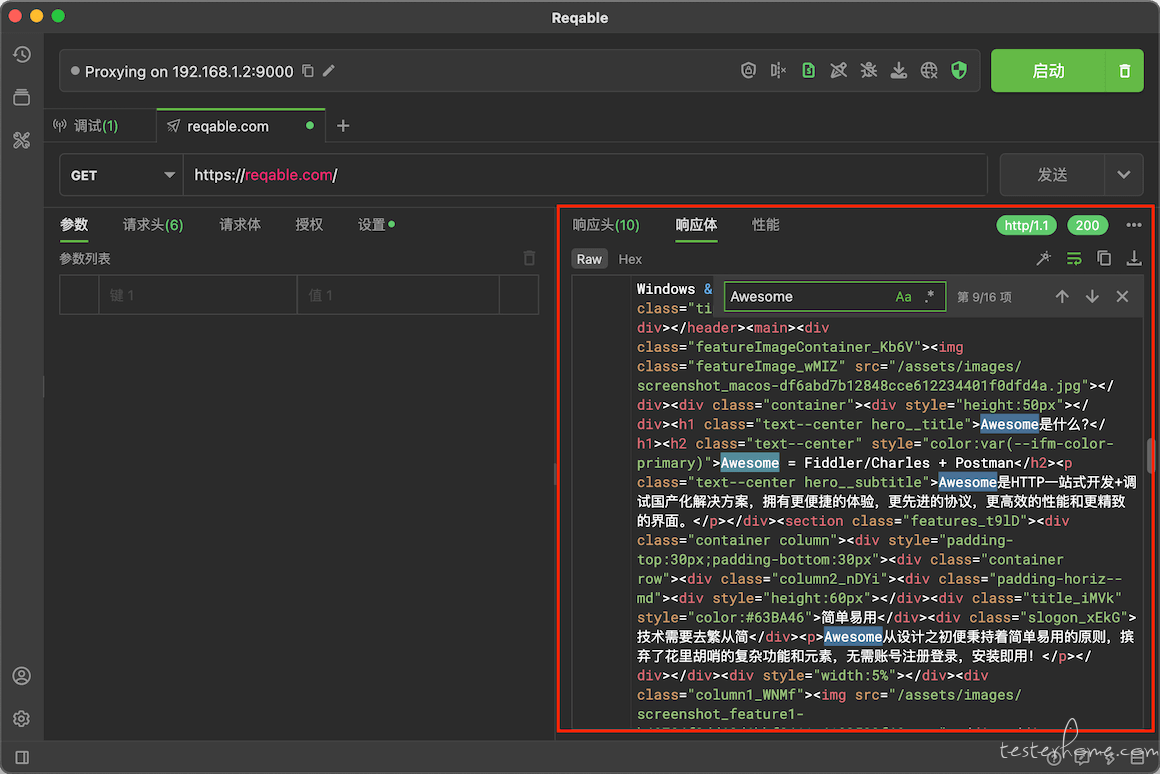
Task: Toggle the word wrap icon
Action: click(x=1073, y=258)
